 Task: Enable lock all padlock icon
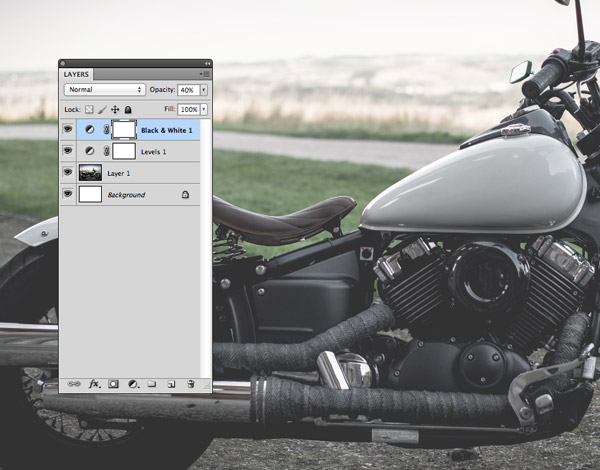pyautogui.click(x=128, y=109)
